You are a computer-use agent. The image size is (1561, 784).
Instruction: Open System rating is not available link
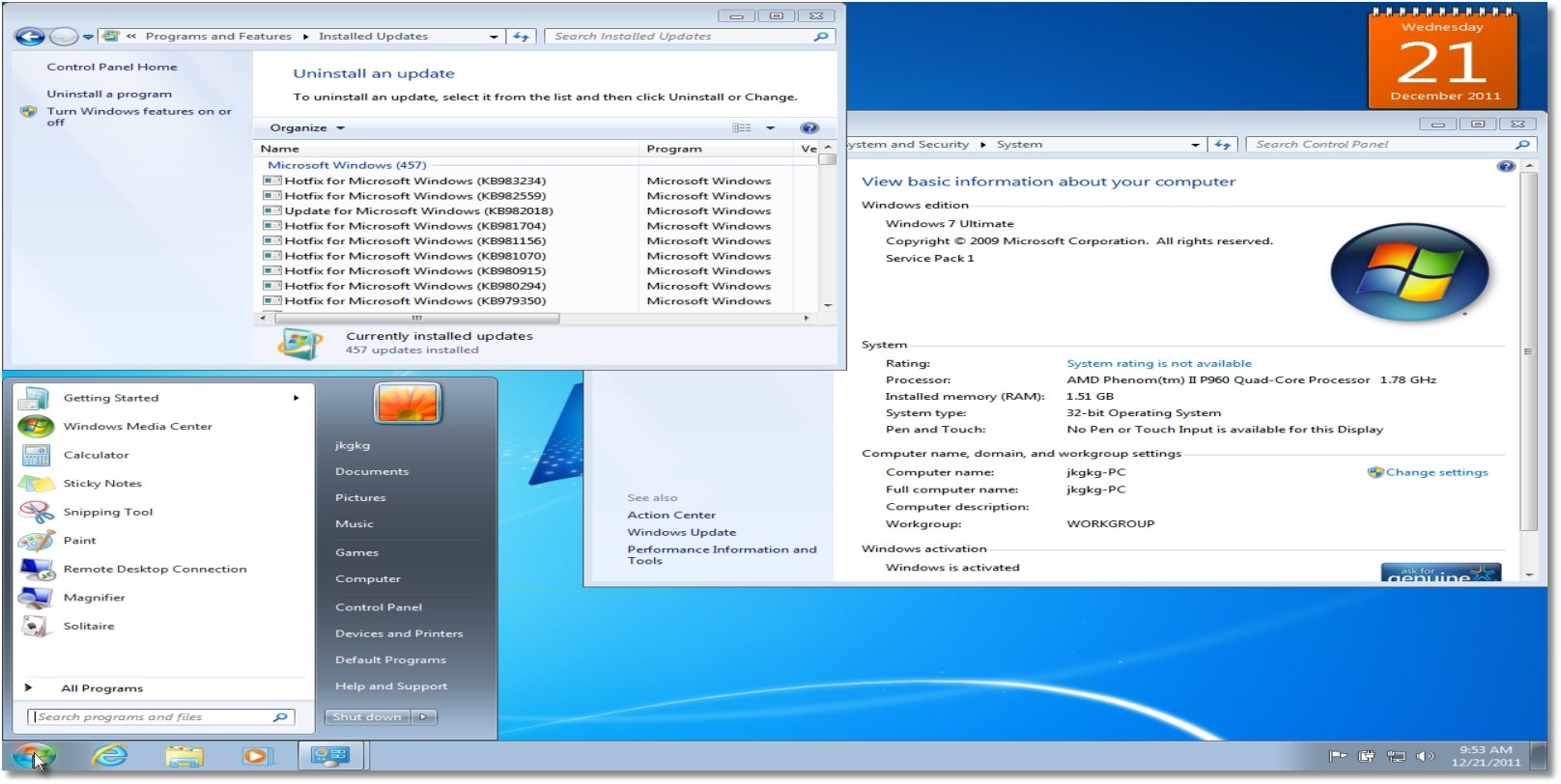1158,364
